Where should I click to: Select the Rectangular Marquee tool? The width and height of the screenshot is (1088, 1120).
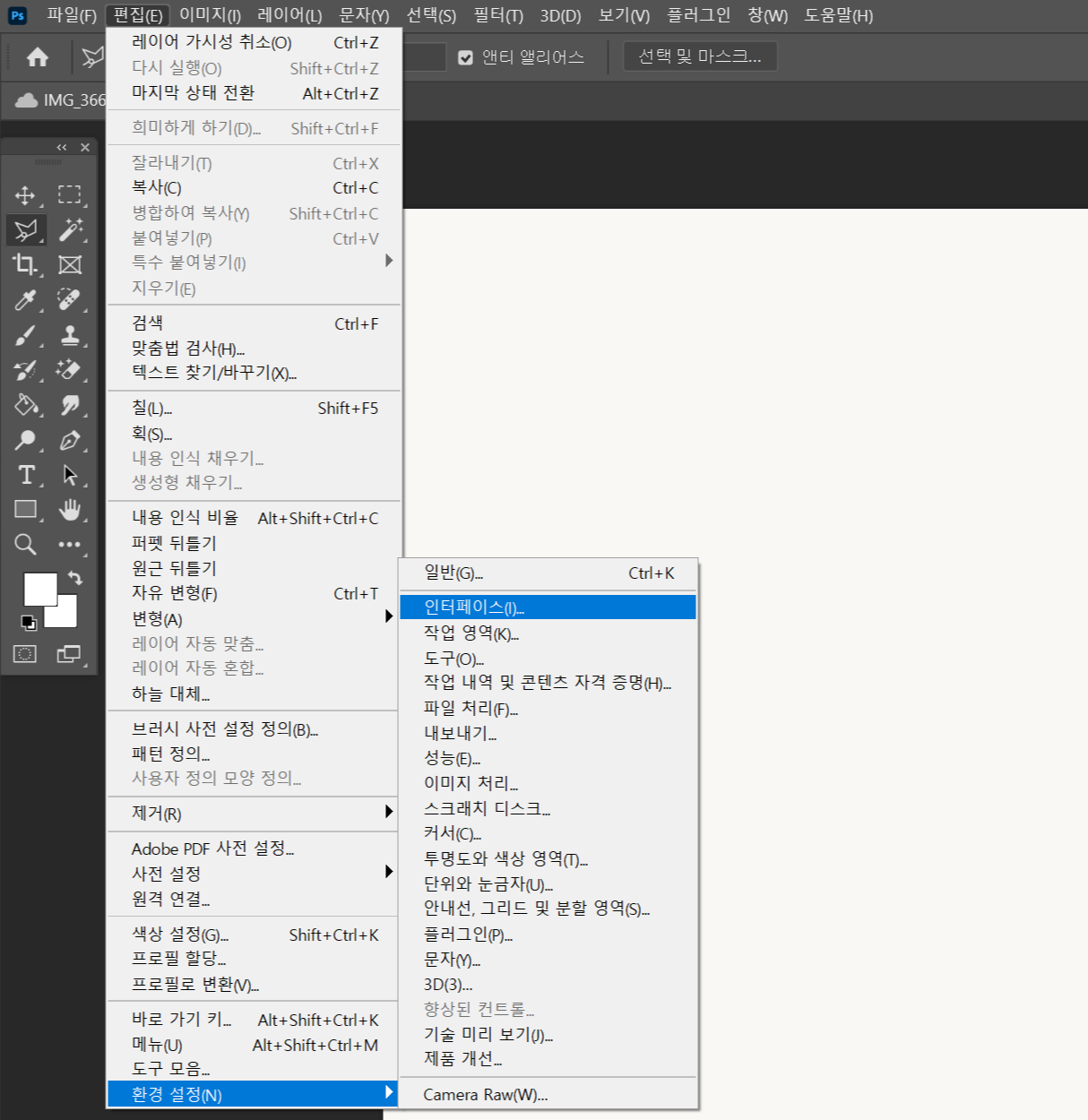tap(69, 195)
